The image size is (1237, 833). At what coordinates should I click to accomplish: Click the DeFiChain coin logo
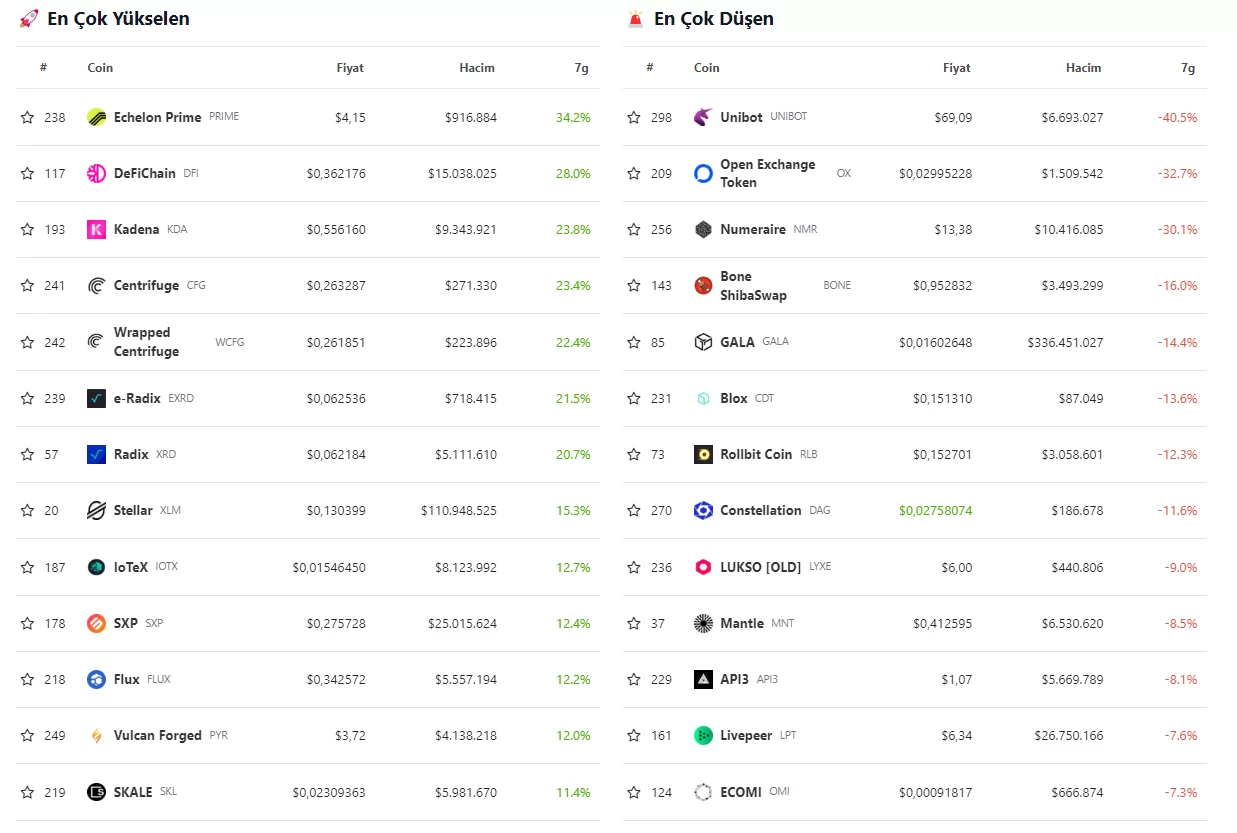96,173
